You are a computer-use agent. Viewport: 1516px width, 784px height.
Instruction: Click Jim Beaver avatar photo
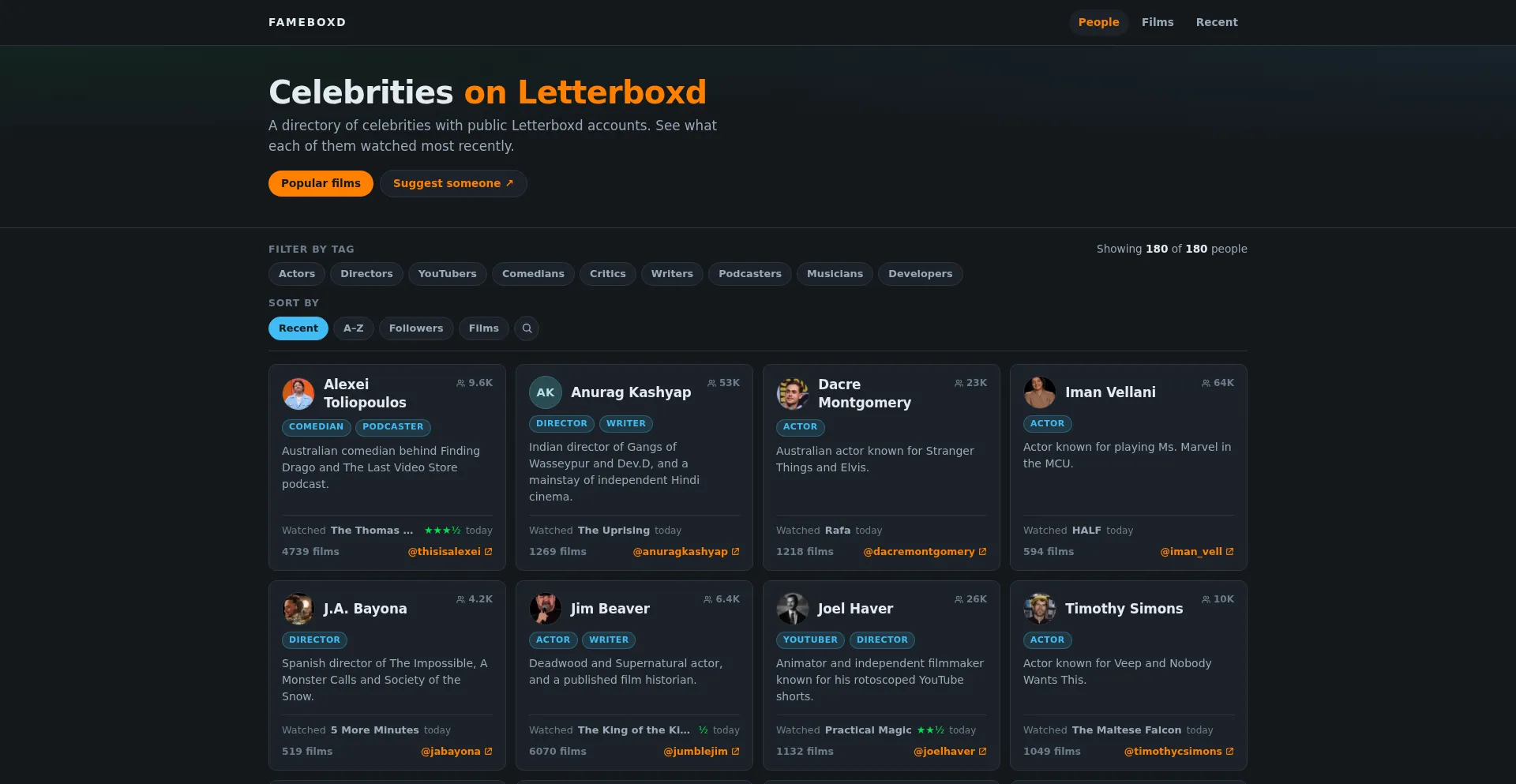(x=546, y=609)
